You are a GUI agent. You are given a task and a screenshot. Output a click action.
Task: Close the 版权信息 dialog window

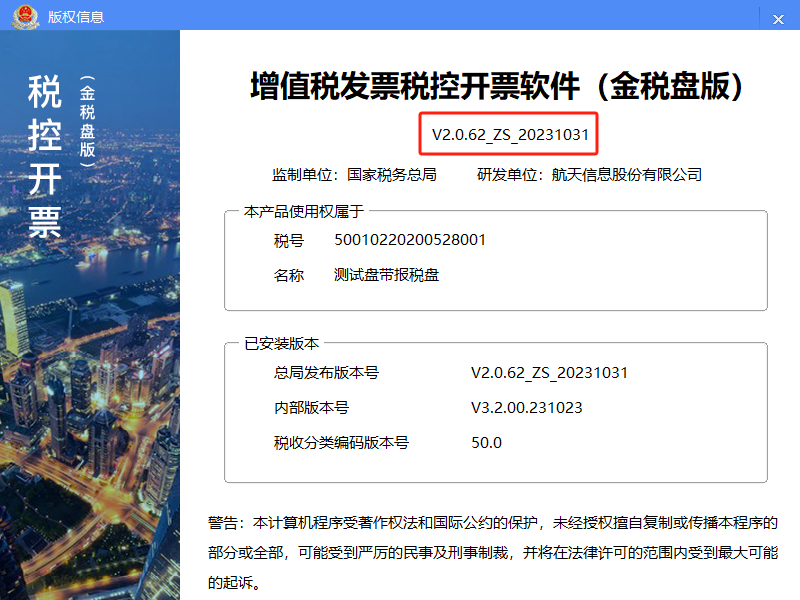778,19
